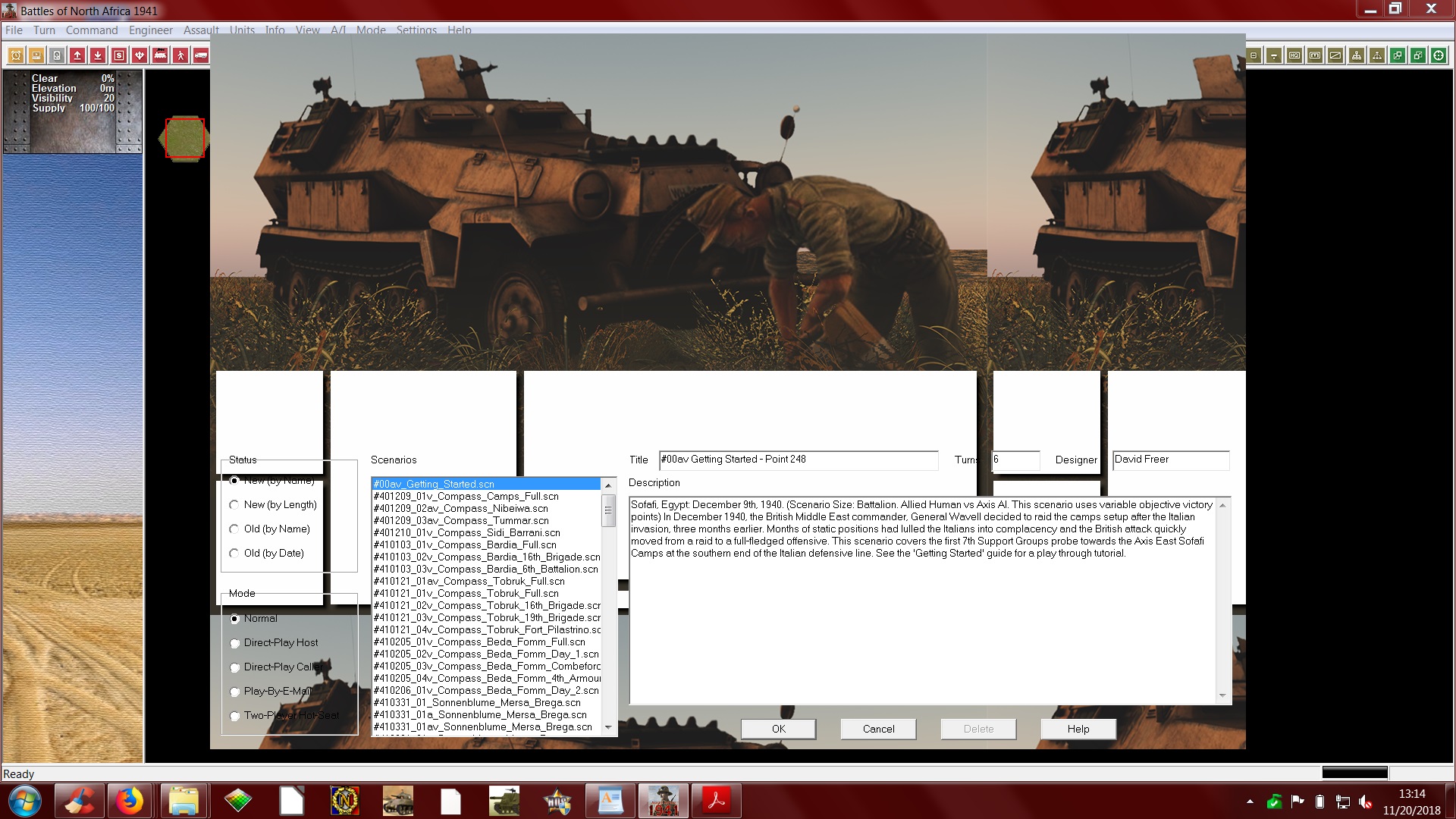This screenshot has width=1456, height=819.
Task: Show hidden system tray icons arrow
Action: [1250, 802]
